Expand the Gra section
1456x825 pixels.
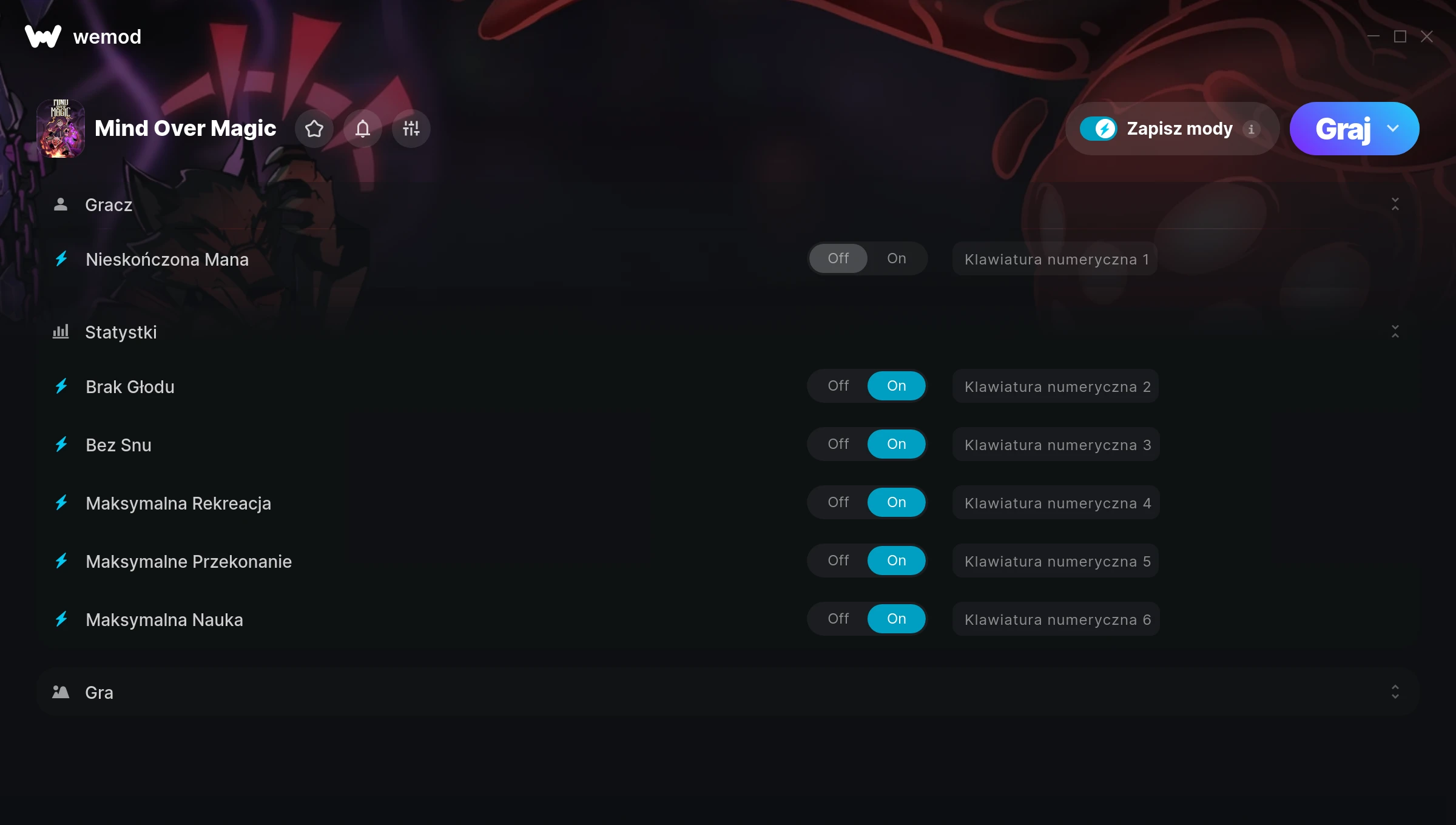click(x=1395, y=692)
